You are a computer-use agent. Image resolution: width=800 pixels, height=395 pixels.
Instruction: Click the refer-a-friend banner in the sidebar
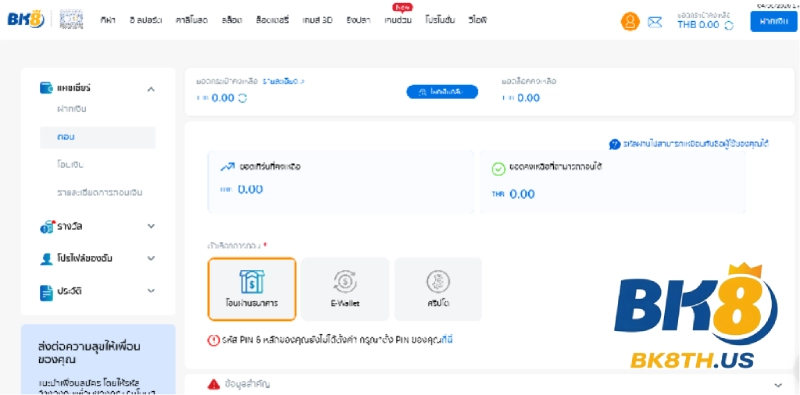(x=98, y=359)
